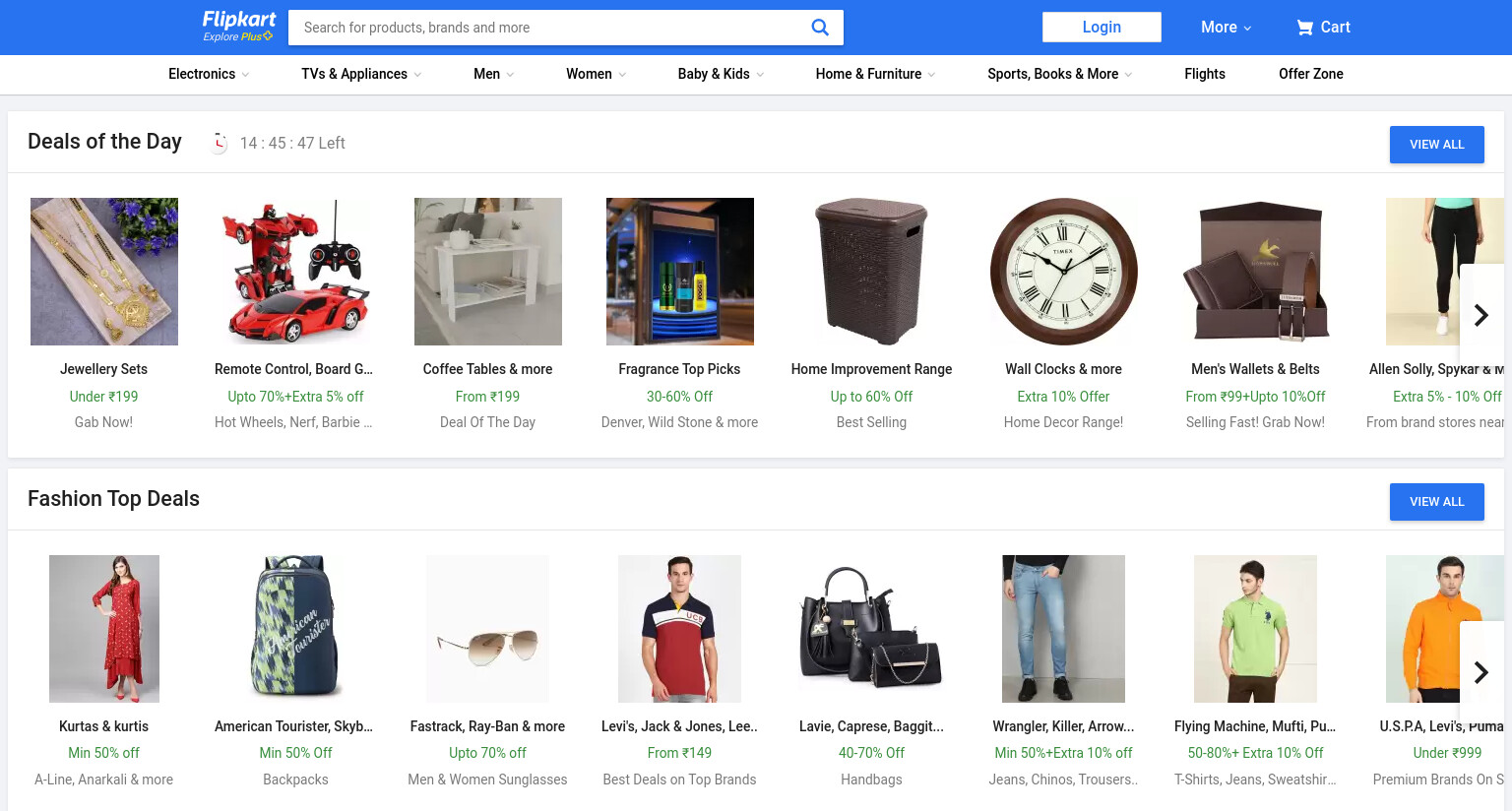This screenshot has width=1512, height=811.
Task: Click the Login button
Action: point(1102,28)
